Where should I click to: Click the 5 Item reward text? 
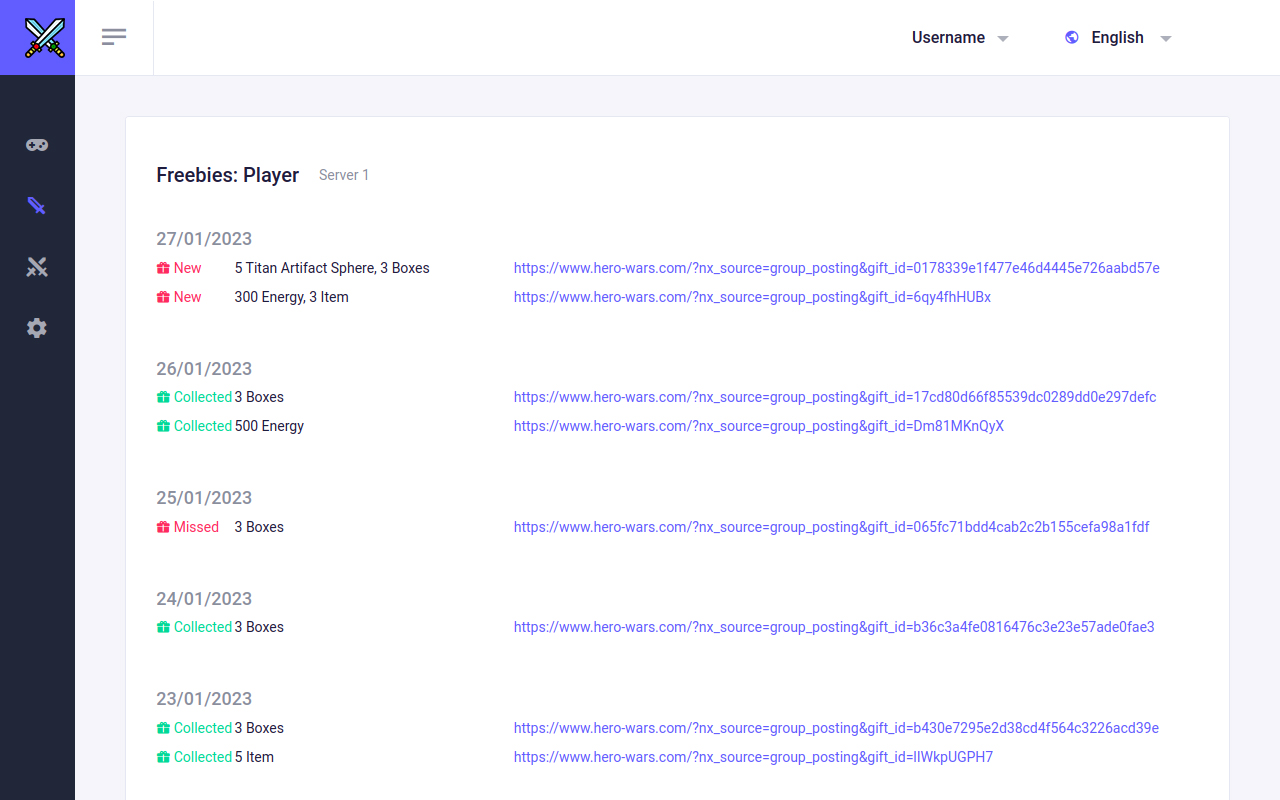[x=254, y=757]
